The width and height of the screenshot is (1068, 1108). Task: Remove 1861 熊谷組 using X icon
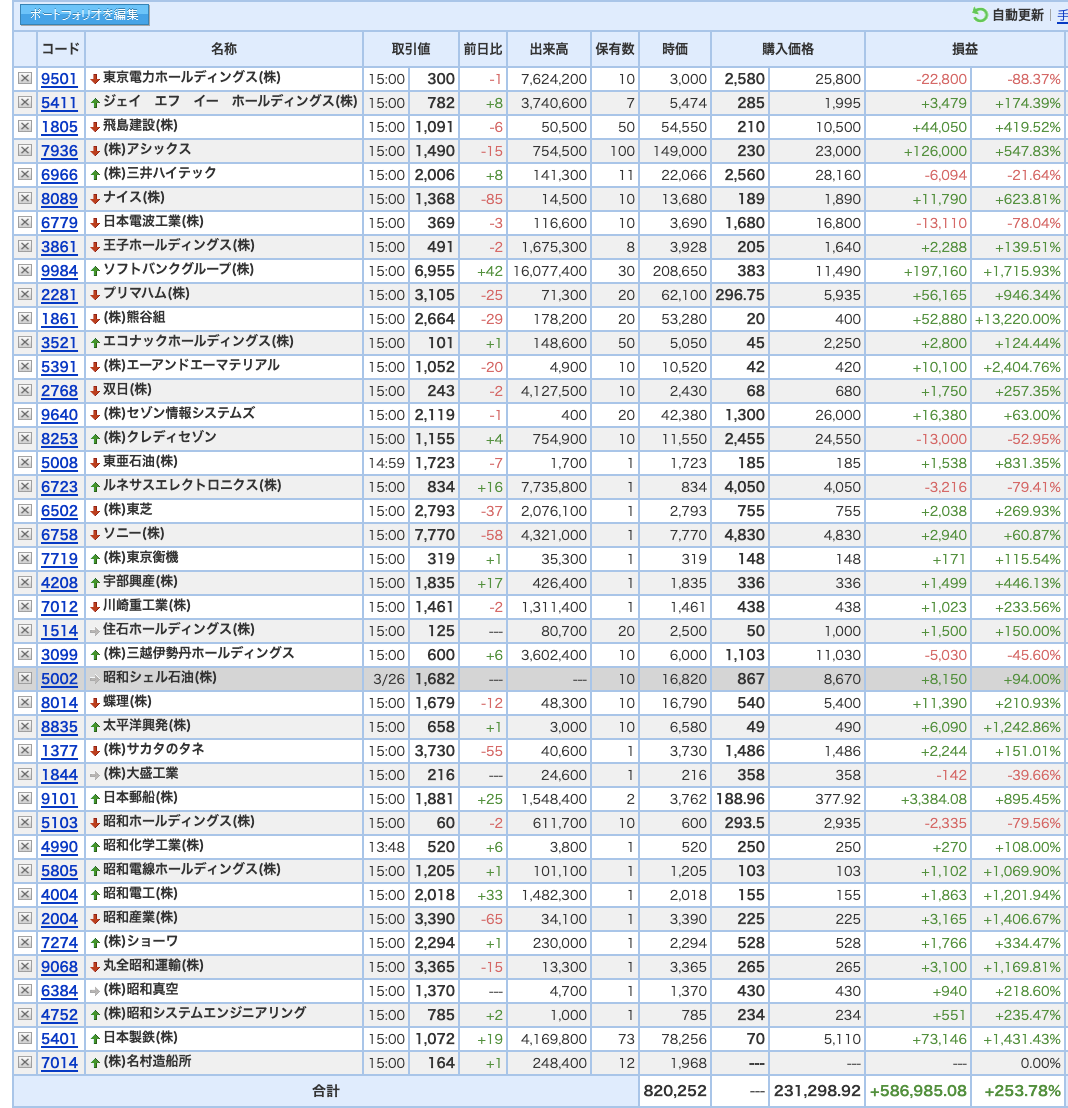[25, 319]
